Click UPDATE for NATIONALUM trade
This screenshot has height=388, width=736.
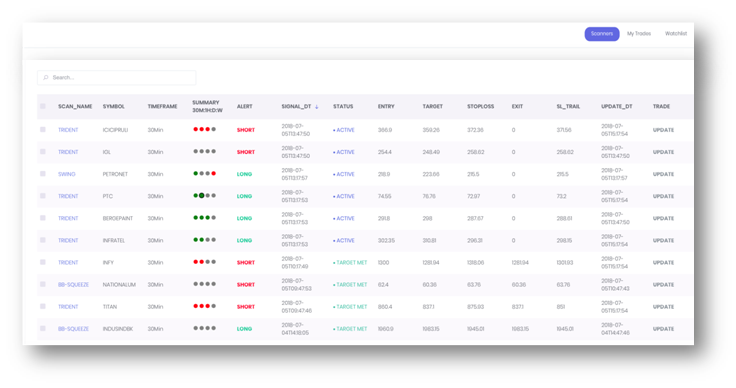click(x=663, y=285)
